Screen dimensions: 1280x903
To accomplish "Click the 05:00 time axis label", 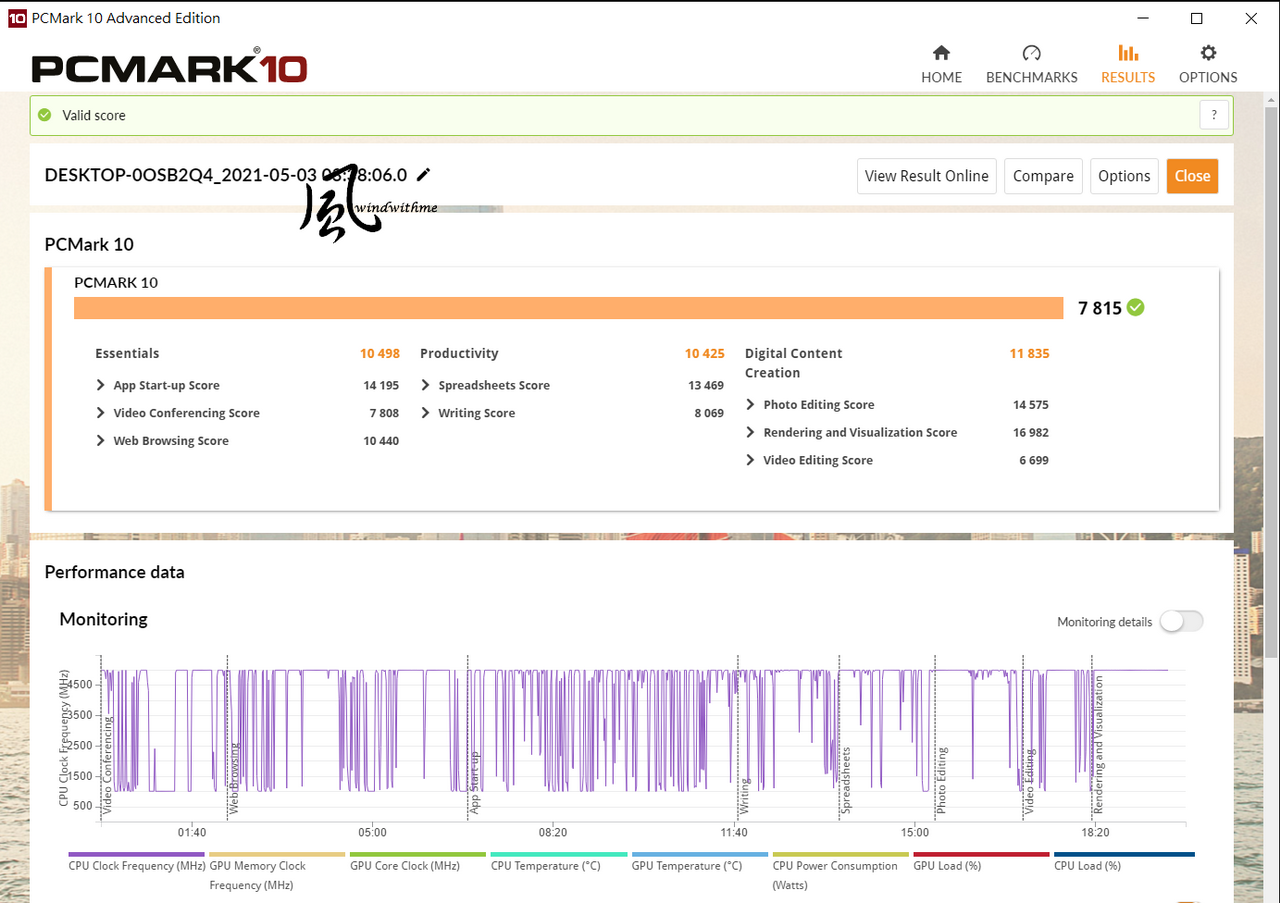I will tap(373, 832).
